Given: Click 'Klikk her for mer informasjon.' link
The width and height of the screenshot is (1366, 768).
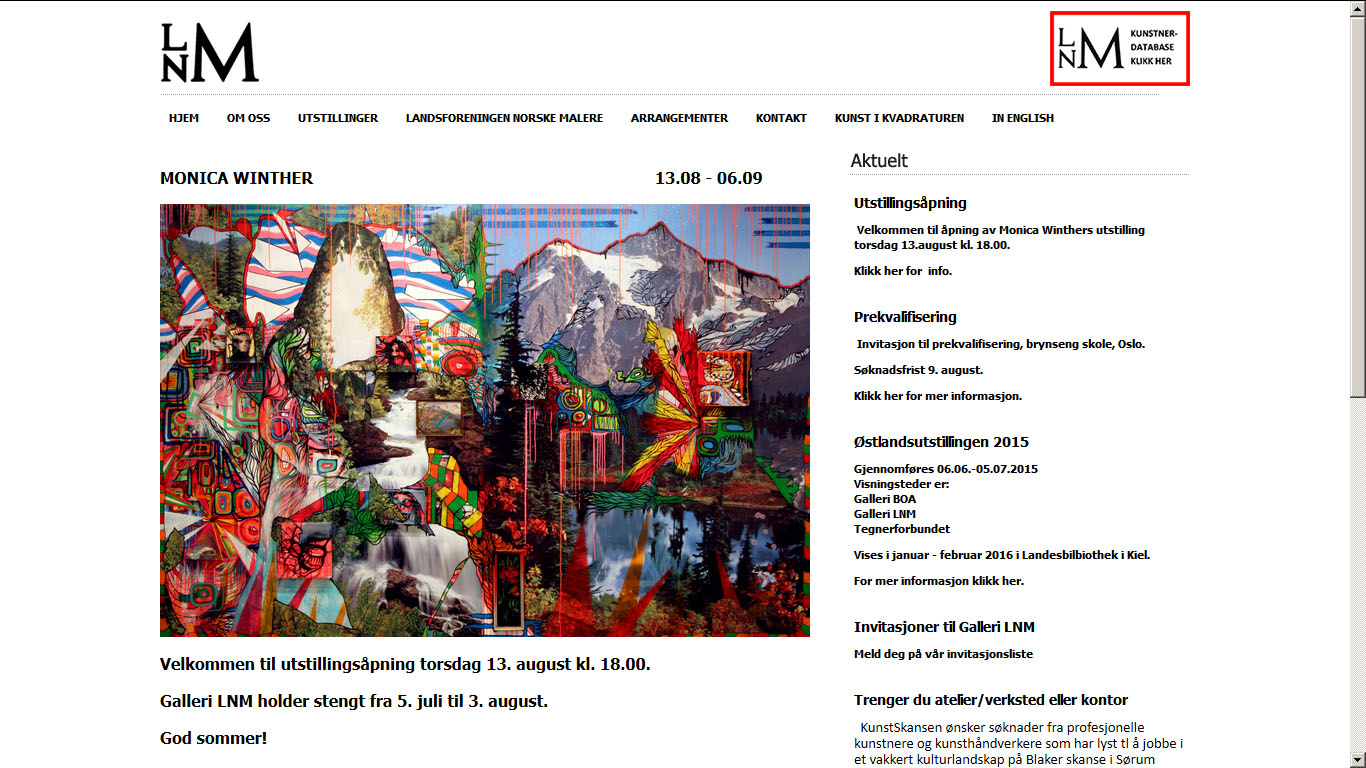Looking at the screenshot, I should tap(938, 396).
